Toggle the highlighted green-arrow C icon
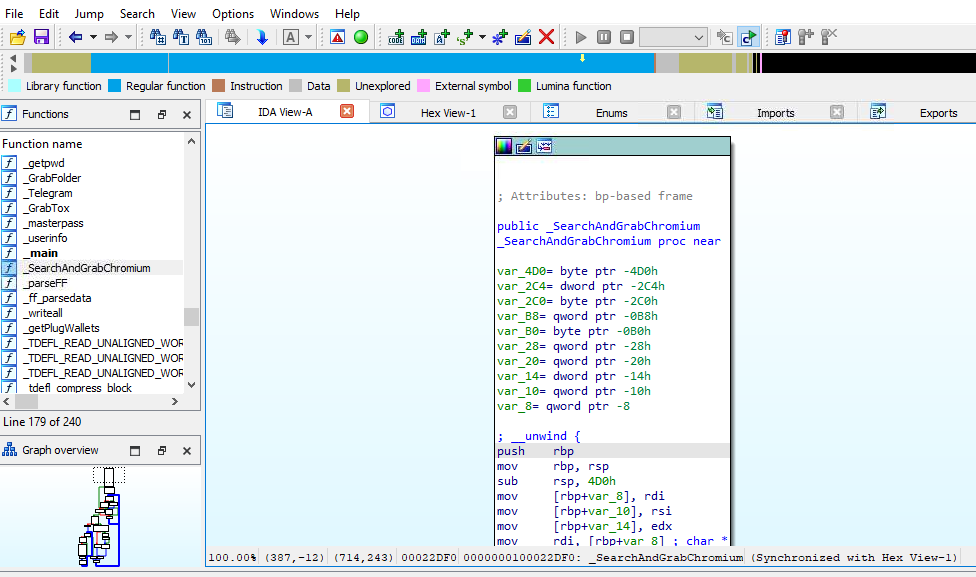 748,37
